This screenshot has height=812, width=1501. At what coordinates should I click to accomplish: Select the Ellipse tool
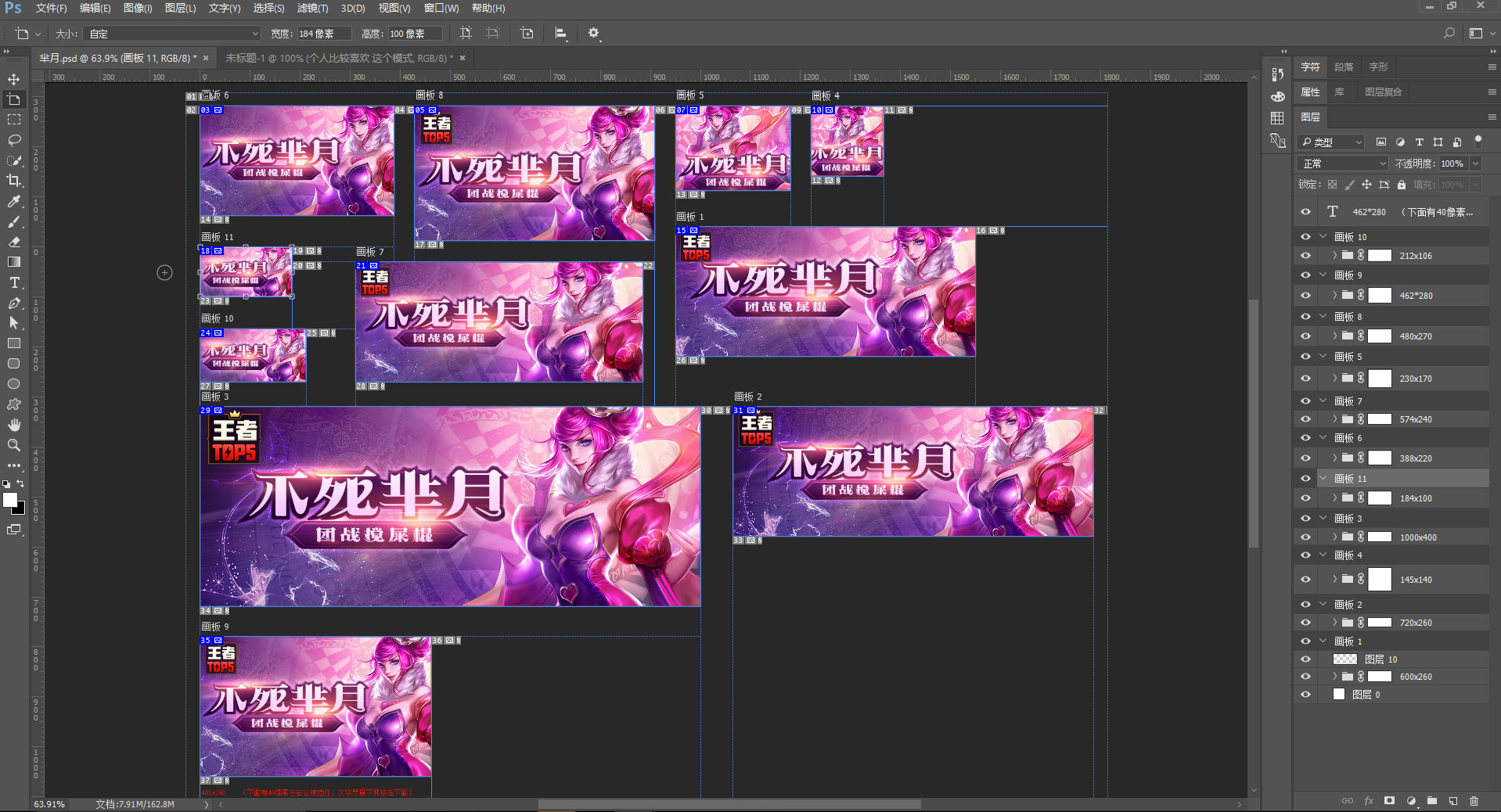[14, 384]
